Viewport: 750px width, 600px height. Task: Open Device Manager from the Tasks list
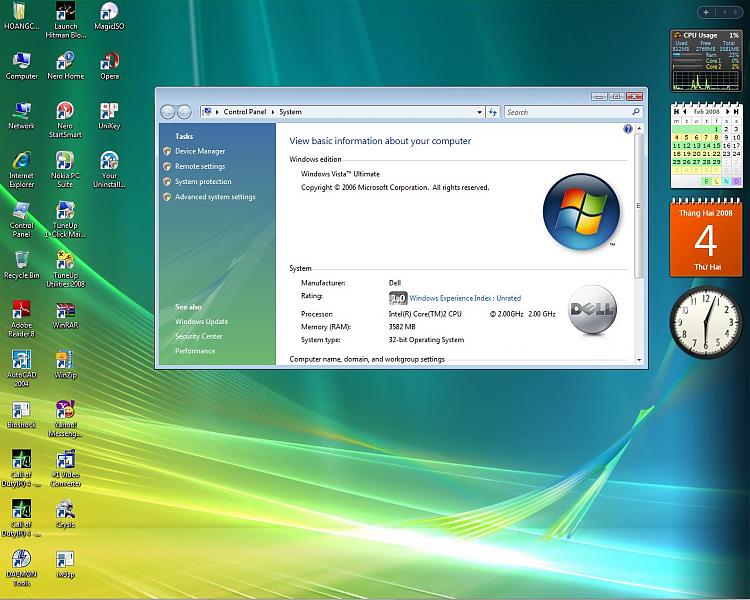click(200, 151)
